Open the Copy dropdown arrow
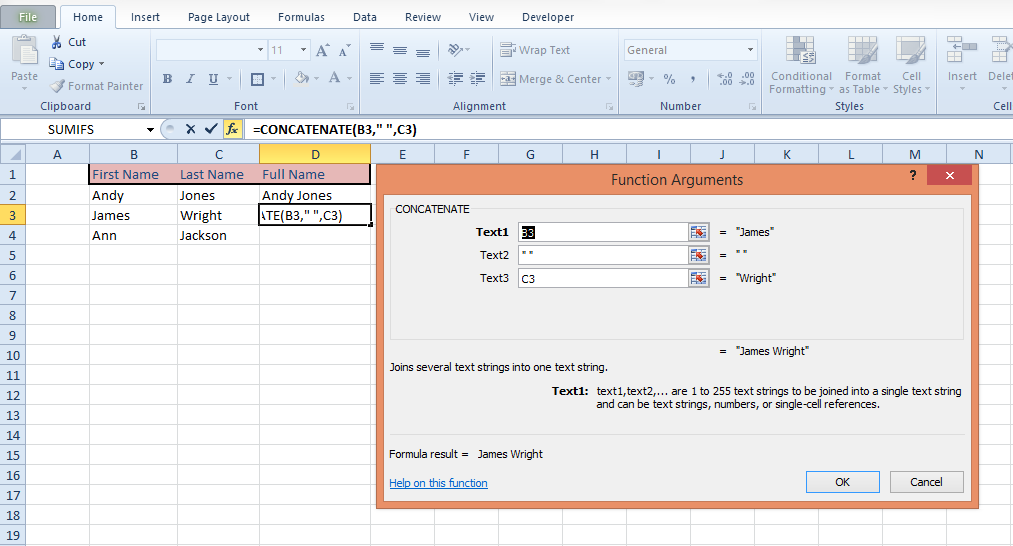Viewport: 1013px width, 546px height. pos(101,64)
